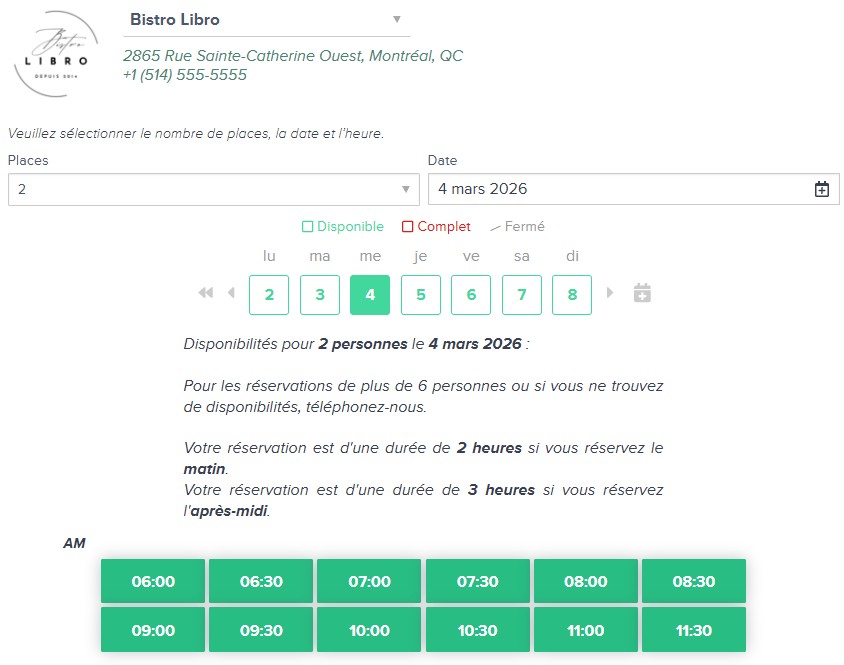
Task: Click the Bistro Libro logo
Action: [56, 54]
